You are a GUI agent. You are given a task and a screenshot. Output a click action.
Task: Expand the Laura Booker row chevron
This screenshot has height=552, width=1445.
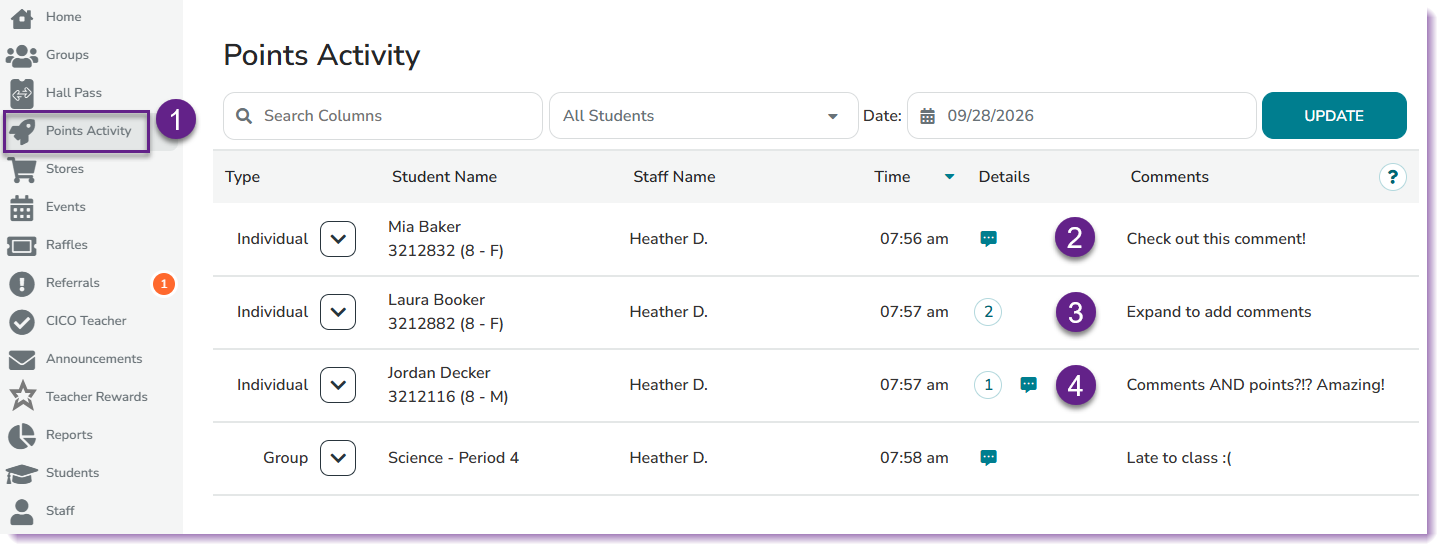pos(338,312)
